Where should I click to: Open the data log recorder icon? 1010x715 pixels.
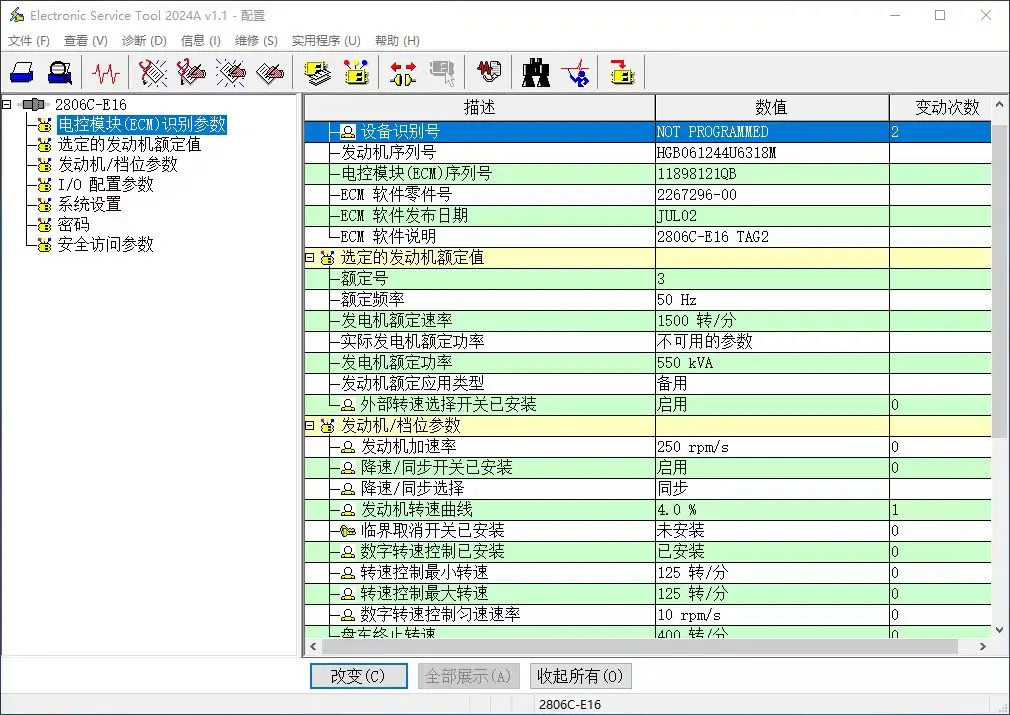(489, 71)
